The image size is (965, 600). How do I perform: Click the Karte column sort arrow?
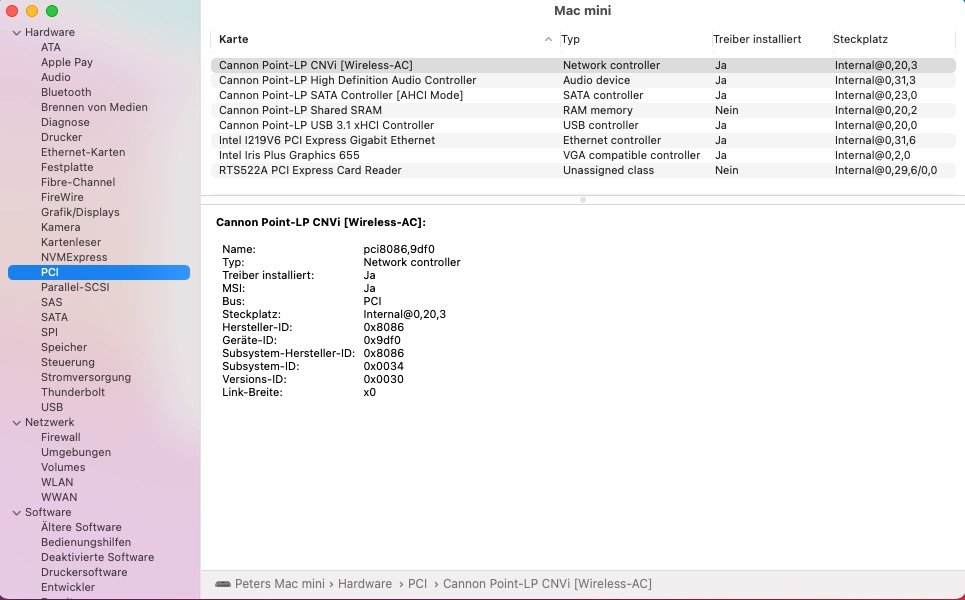pos(548,39)
